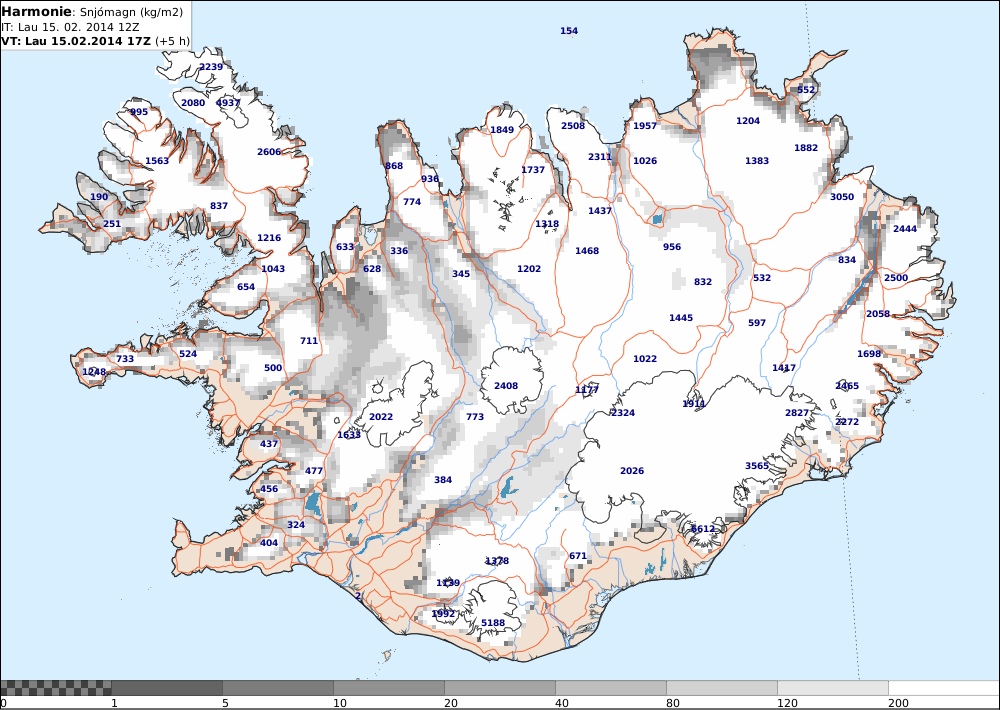Select the snow value 2324
This screenshot has height=710, width=1000.
(x=623, y=413)
